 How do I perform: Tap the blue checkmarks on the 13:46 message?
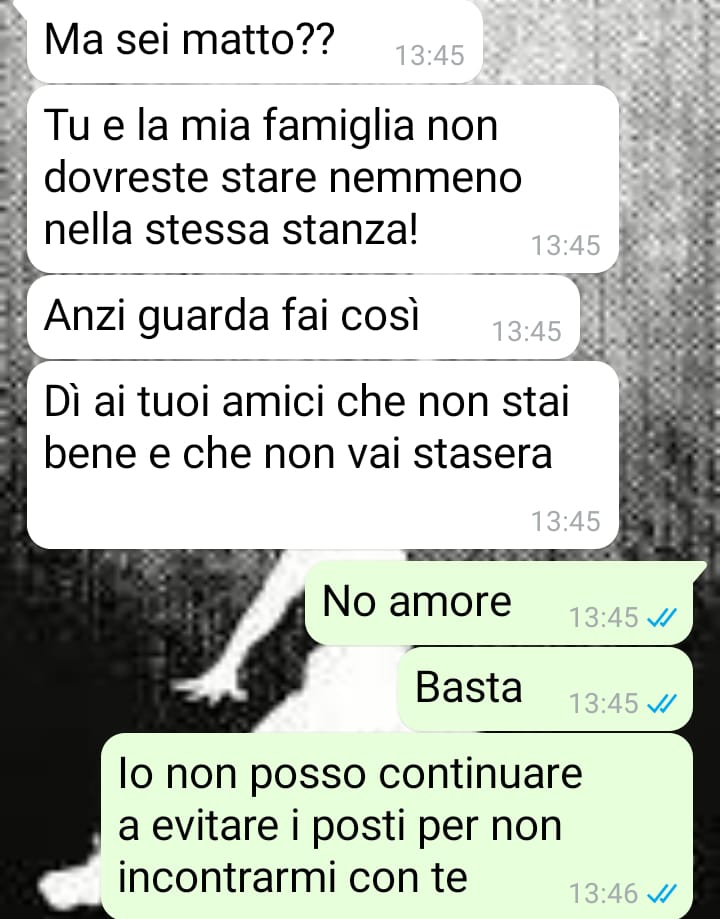(x=661, y=894)
